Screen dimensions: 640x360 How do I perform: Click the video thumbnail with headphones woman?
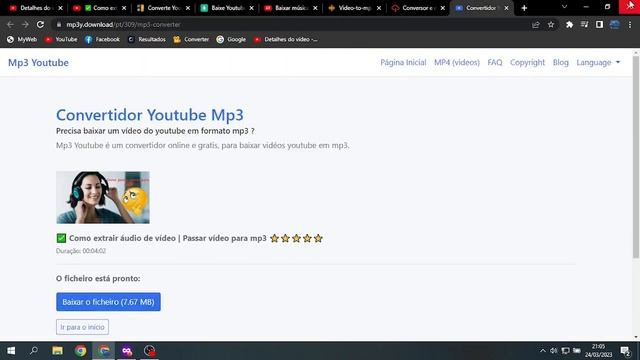coord(103,197)
